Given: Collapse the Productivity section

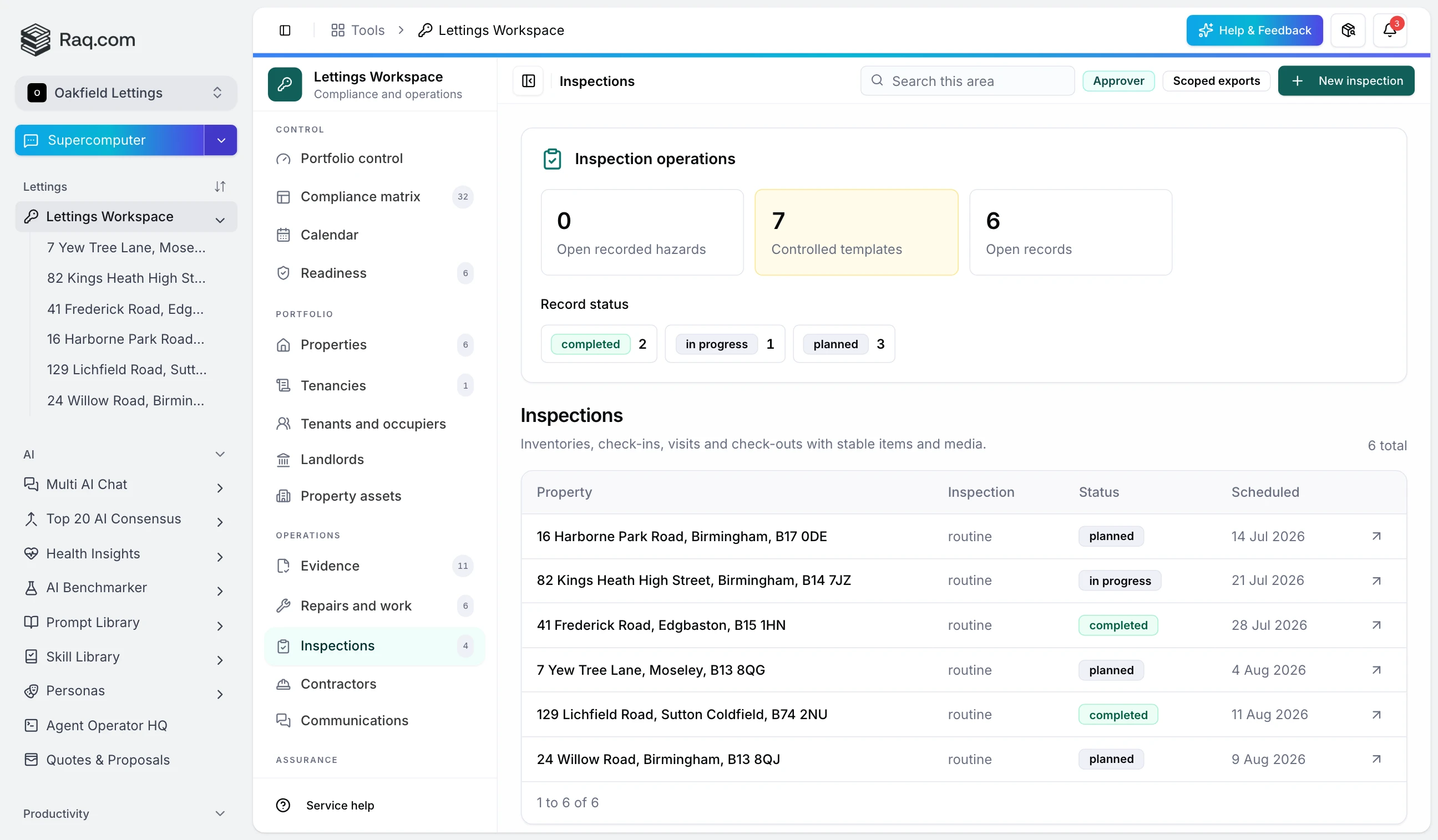Looking at the screenshot, I should (x=220, y=814).
